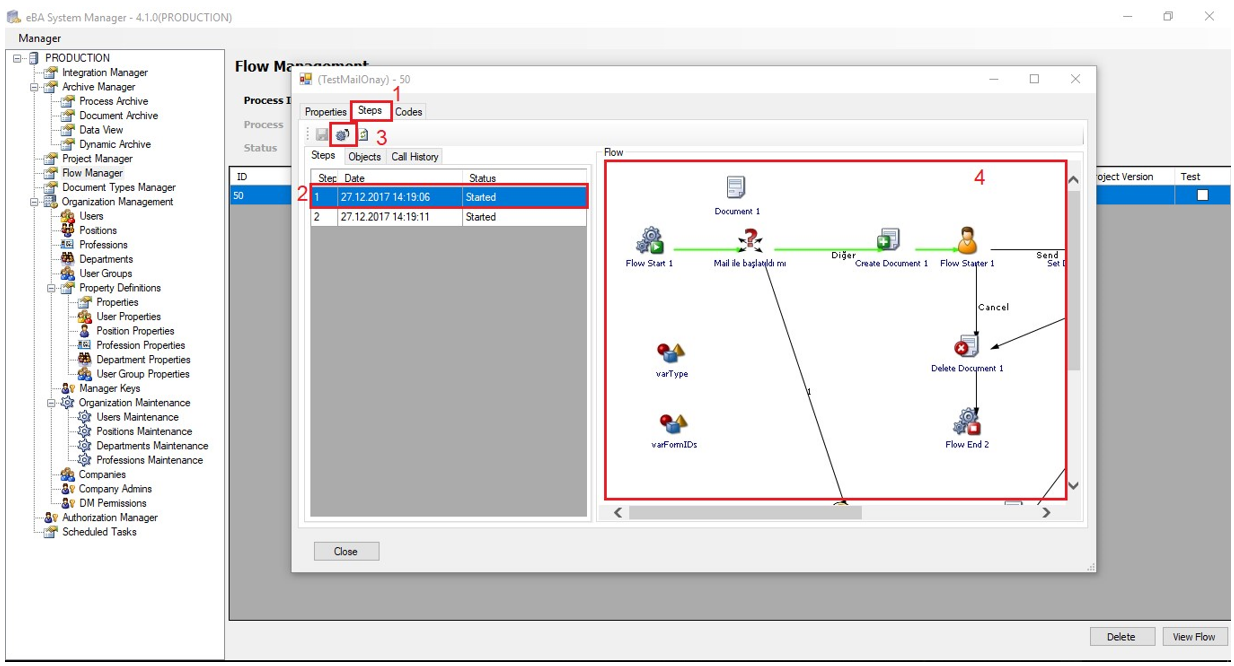Open the Manager menu
This screenshot has width=1234, height=666.
click(x=39, y=38)
